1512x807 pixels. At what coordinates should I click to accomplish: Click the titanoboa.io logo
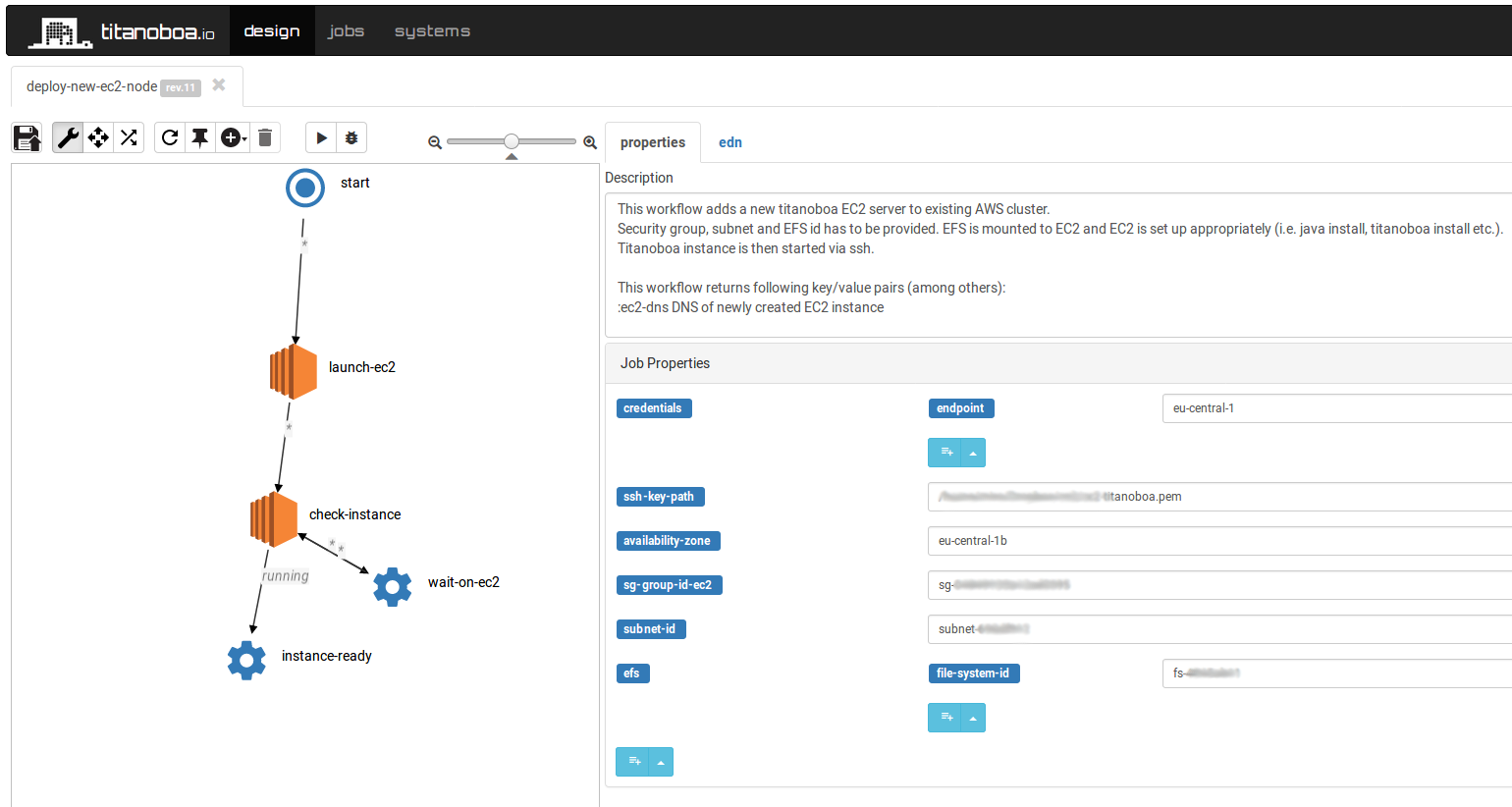122,32
